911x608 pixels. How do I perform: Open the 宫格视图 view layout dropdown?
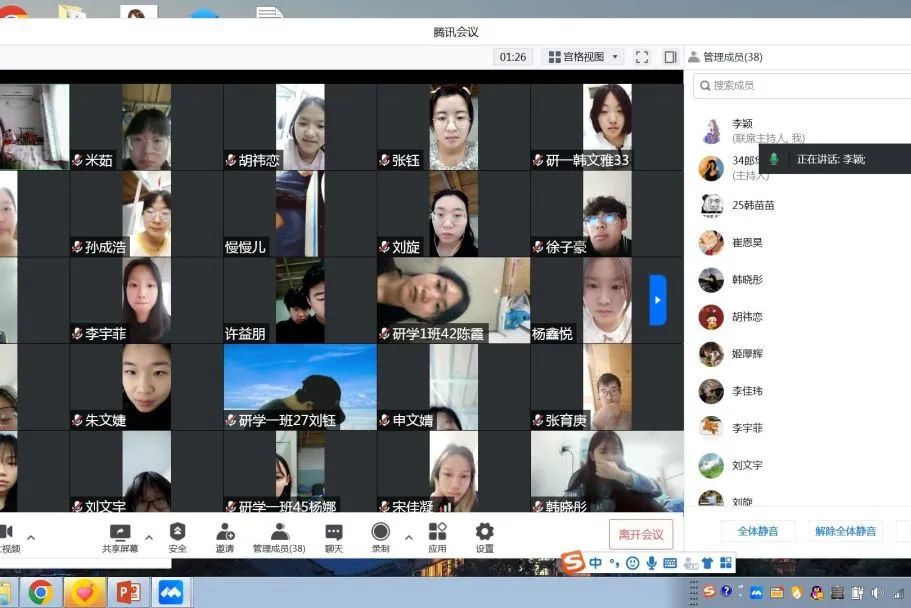584,57
